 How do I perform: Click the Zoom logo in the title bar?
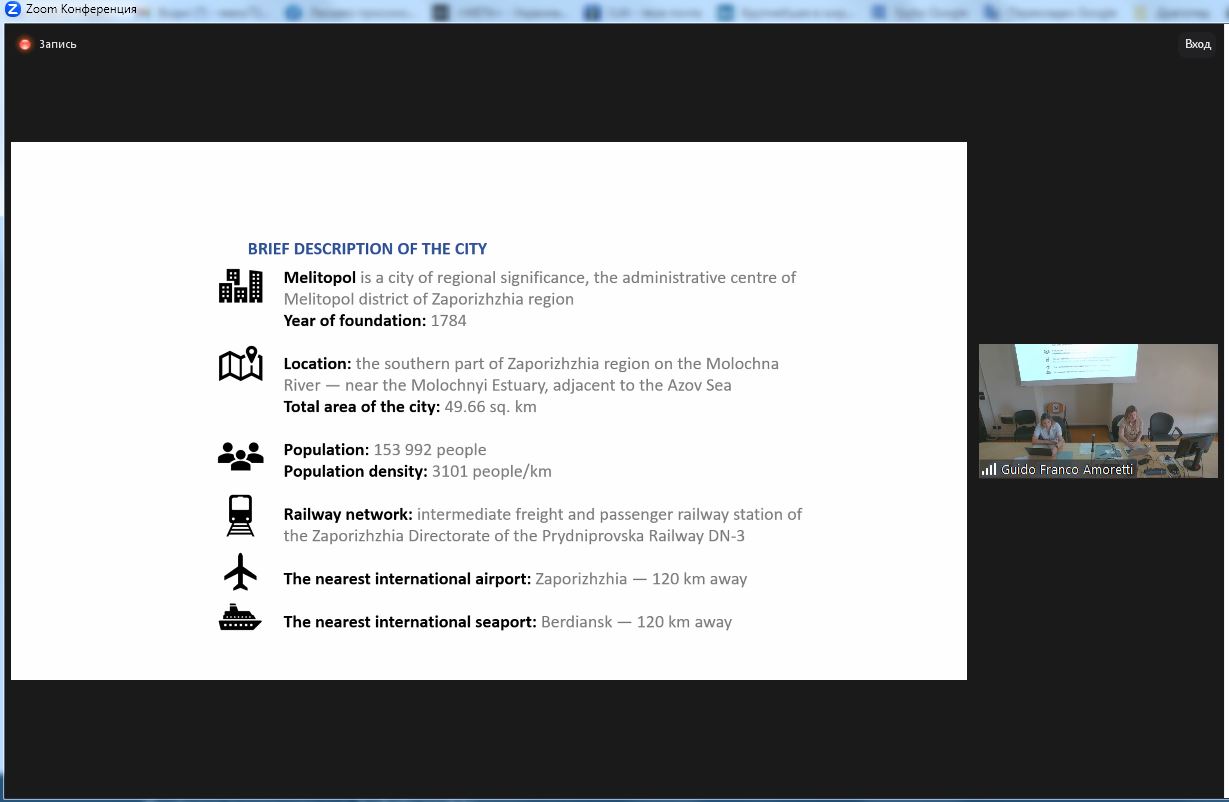click(13, 9)
